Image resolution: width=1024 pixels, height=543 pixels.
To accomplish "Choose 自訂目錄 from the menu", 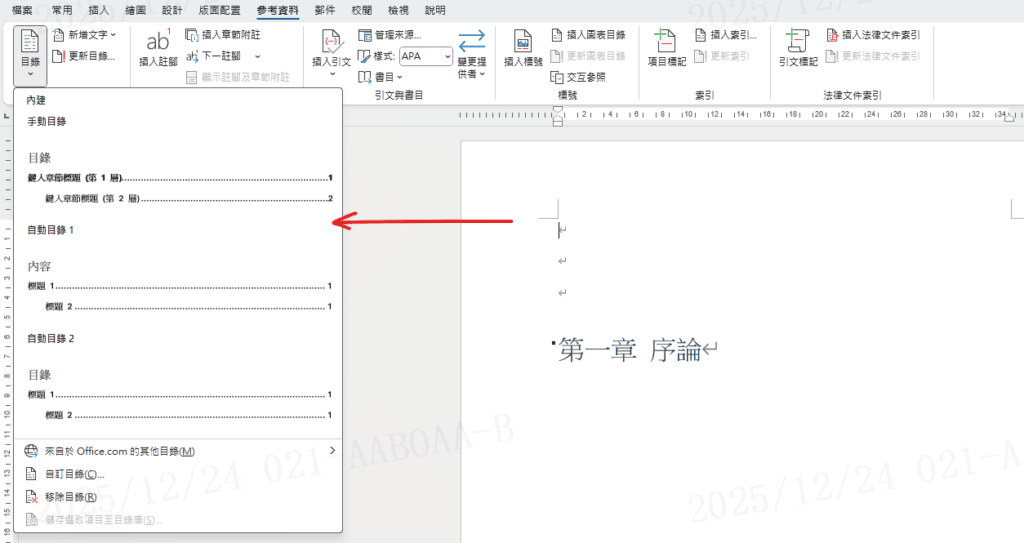I will (x=75, y=474).
